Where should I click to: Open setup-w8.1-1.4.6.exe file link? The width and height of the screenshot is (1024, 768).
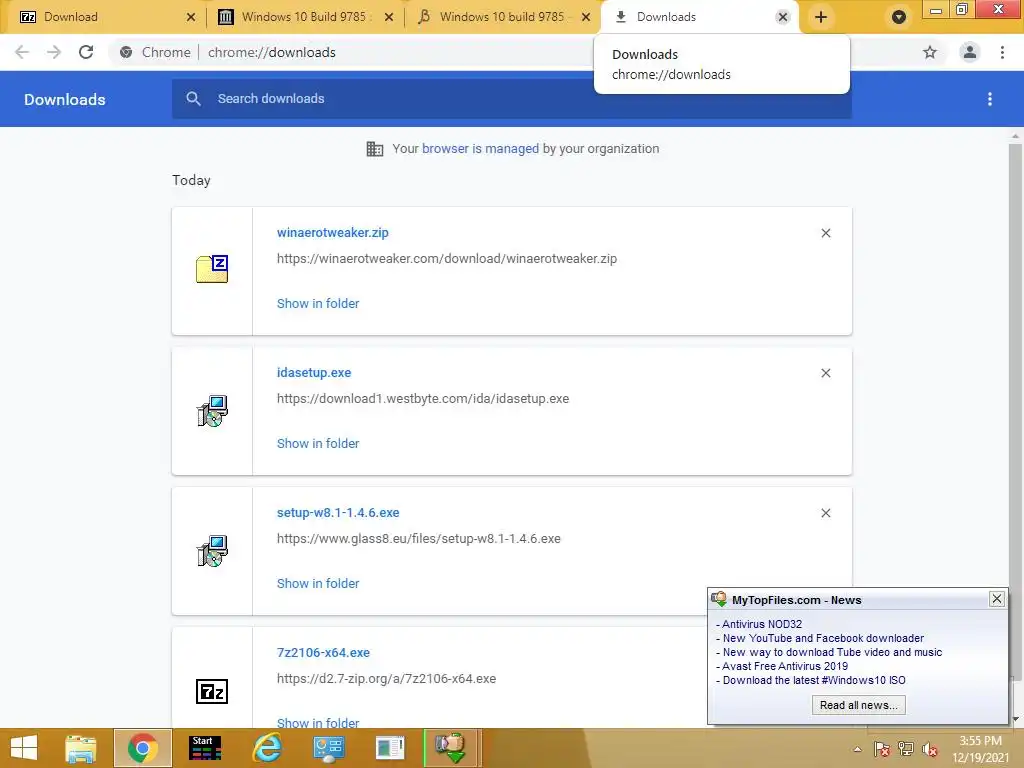tap(338, 513)
